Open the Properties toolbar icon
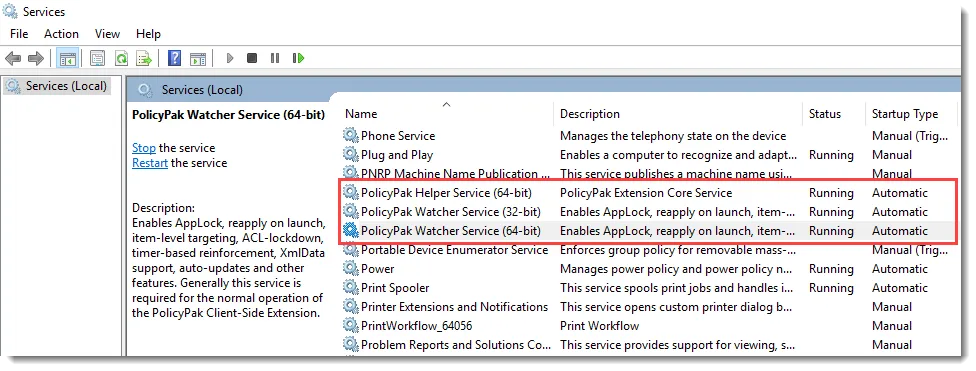This screenshot has width=976, height=371. pyautogui.click(x=98, y=59)
